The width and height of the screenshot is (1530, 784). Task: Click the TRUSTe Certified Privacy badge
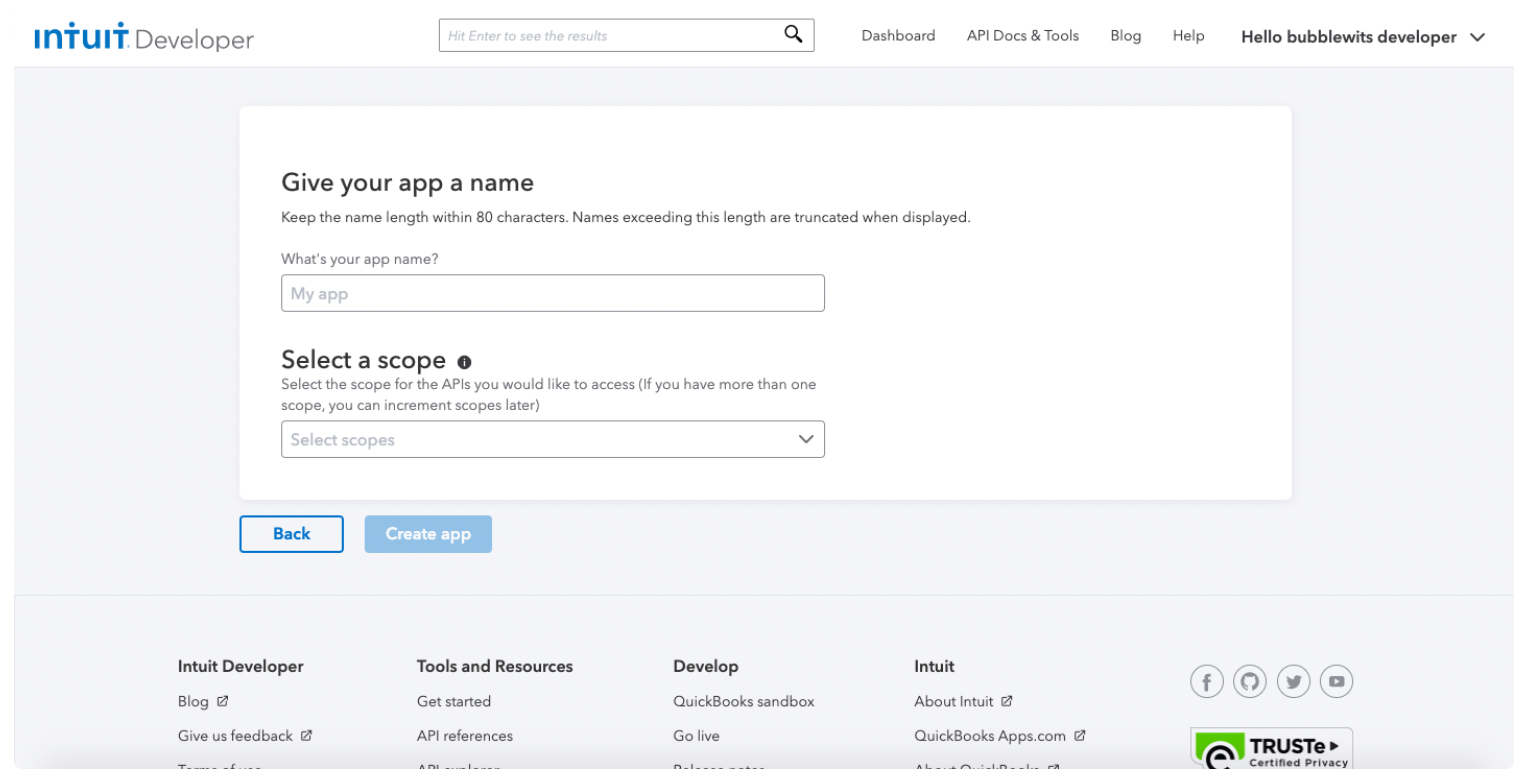click(x=1271, y=749)
